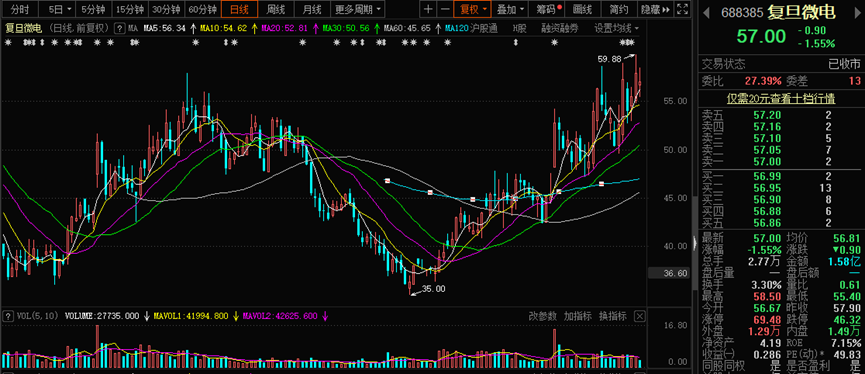Viewport: 865px width, 374px height.
Task: Toggle the 融资融券 overlay label
Action: [559, 28]
